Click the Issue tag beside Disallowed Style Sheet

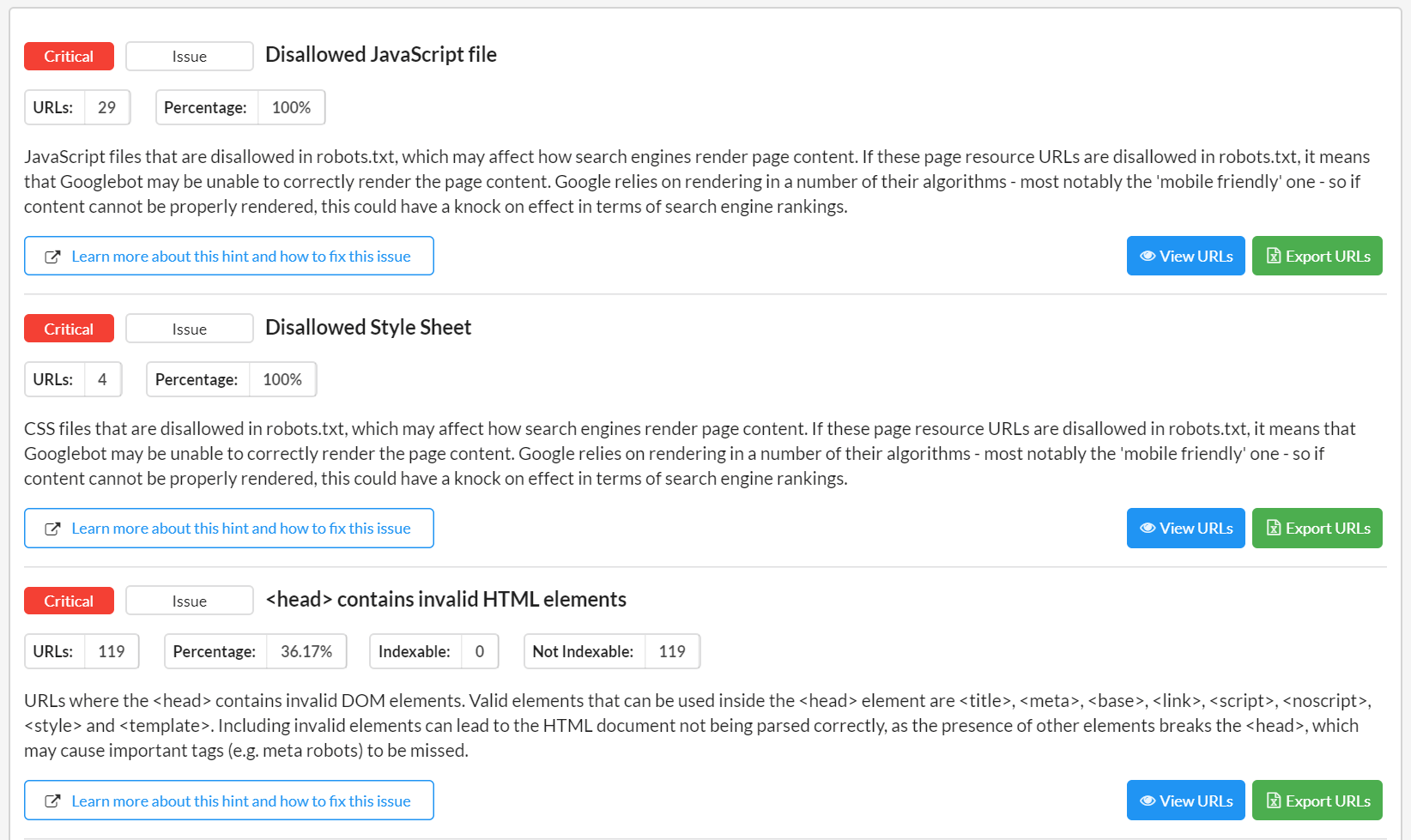coord(189,329)
